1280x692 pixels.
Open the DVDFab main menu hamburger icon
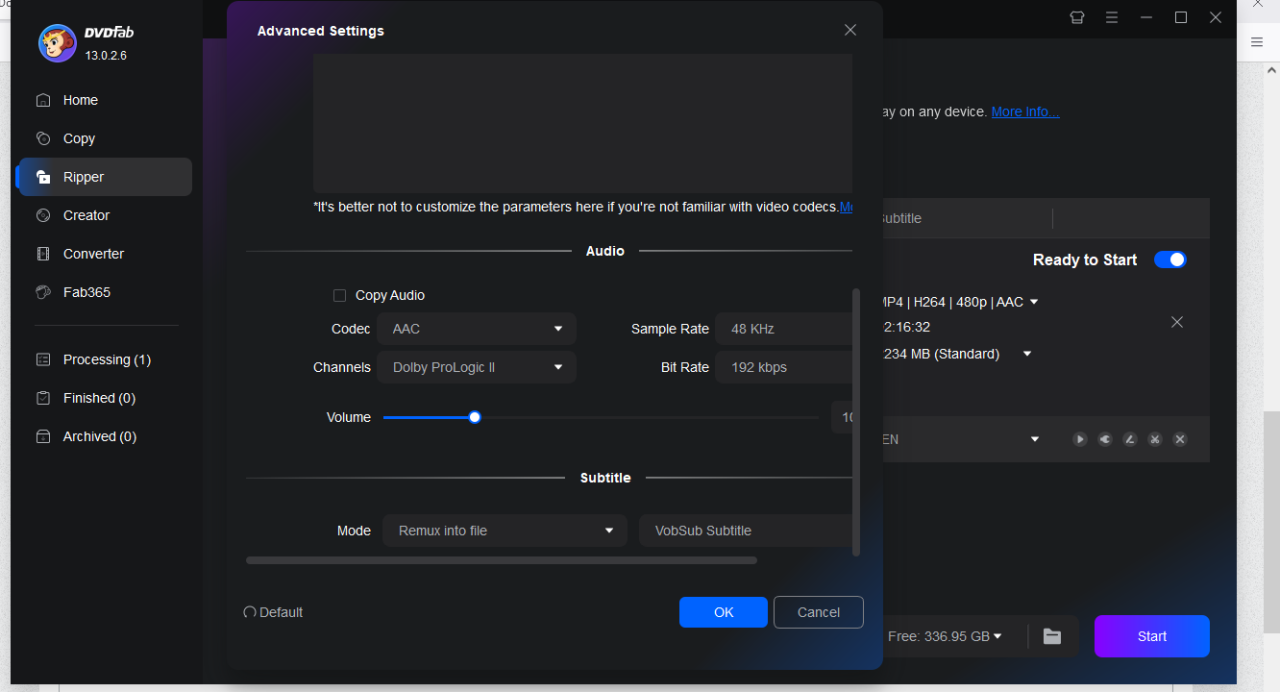coord(1112,17)
